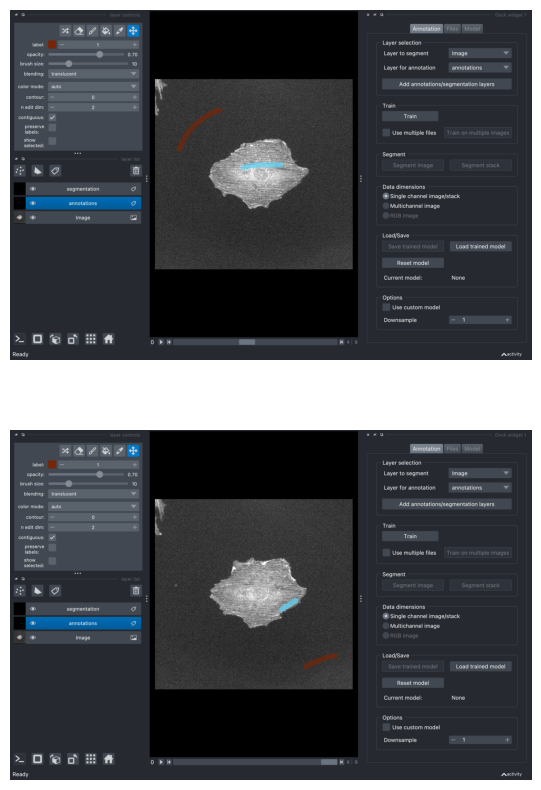
Task: Enable Use multiple files checkbox in lower window
Action: 386,553
